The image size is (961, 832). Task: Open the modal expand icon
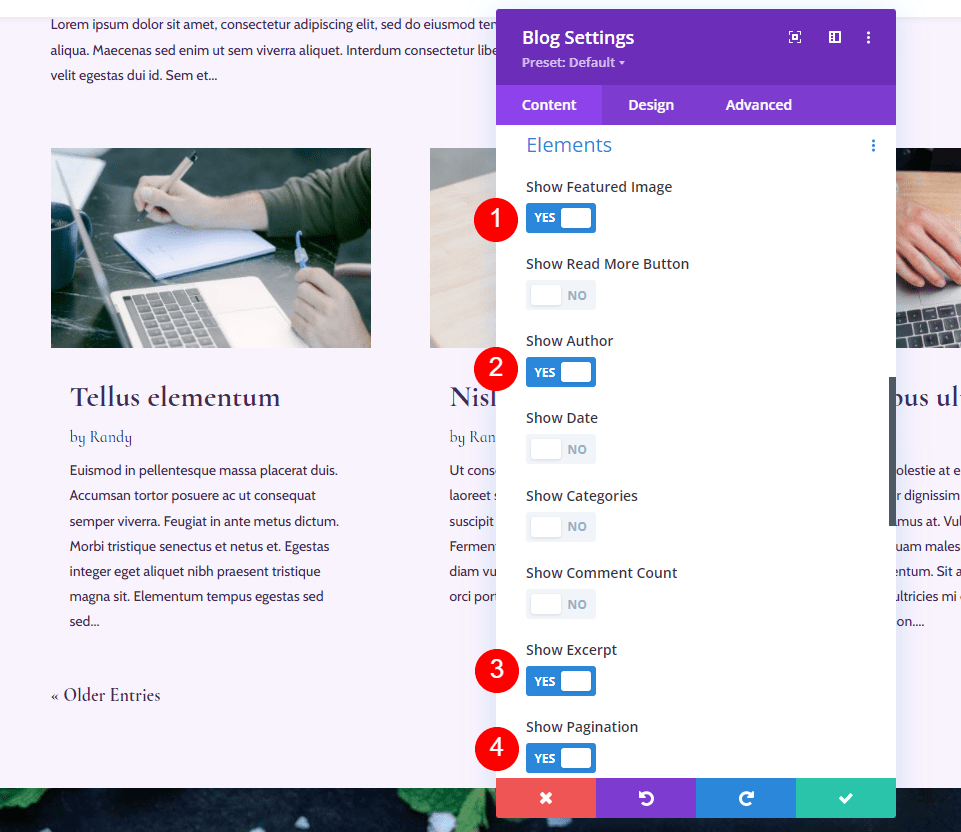tap(795, 37)
